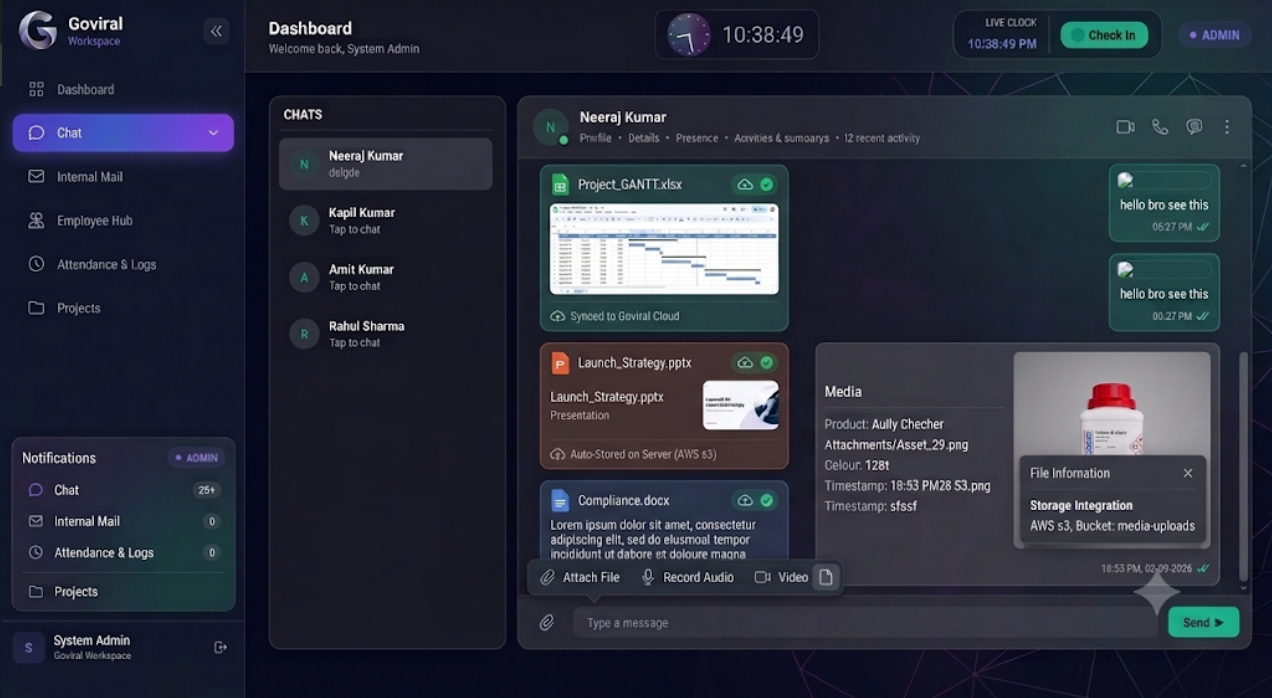The image size is (1272, 698).
Task: Expand the Chat sidebar dropdown chevron
Action: tap(213, 133)
